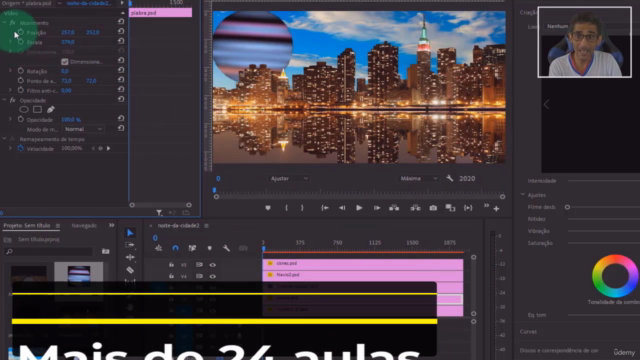The width and height of the screenshot is (640, 360).
Task: Open the Origem plabra.psd source dropdown
Action: click(60, 3)
